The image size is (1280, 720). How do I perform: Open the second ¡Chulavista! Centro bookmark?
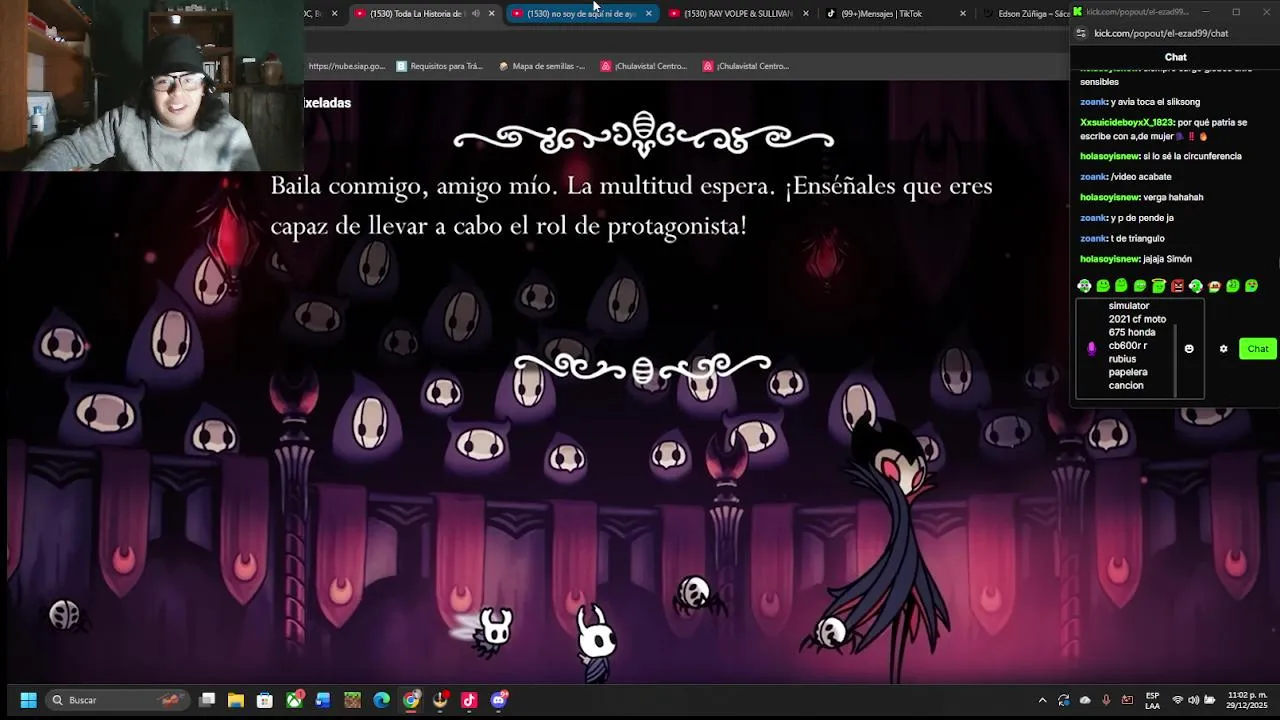(746, 66)
